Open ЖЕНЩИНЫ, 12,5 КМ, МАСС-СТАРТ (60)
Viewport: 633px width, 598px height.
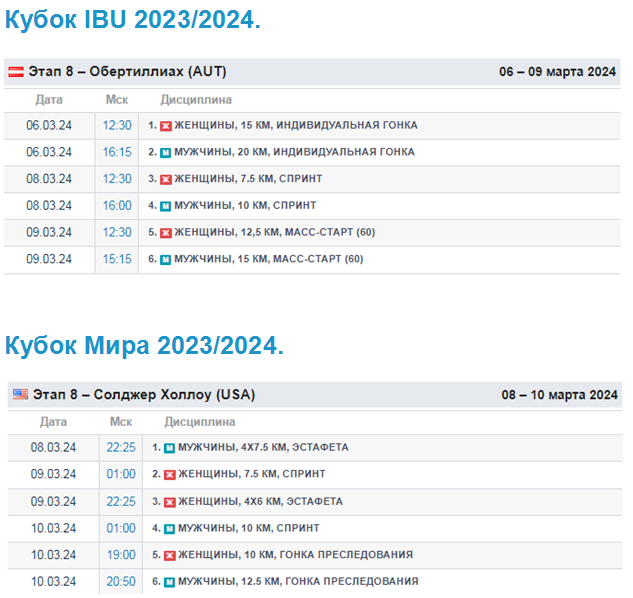(275, 232)
